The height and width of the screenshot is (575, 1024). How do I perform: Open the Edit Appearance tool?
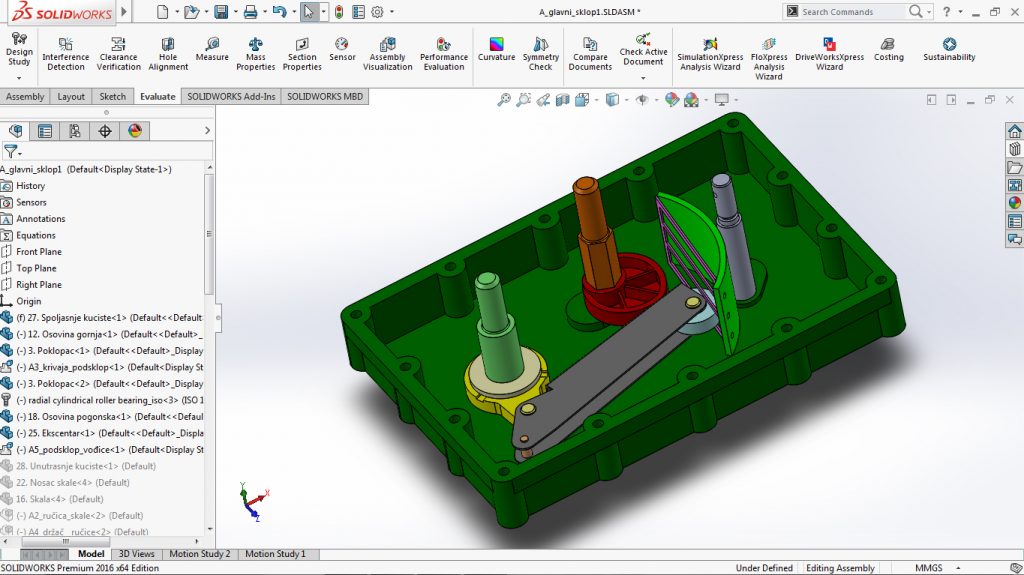pyautogui.click(x=671, y=100)
